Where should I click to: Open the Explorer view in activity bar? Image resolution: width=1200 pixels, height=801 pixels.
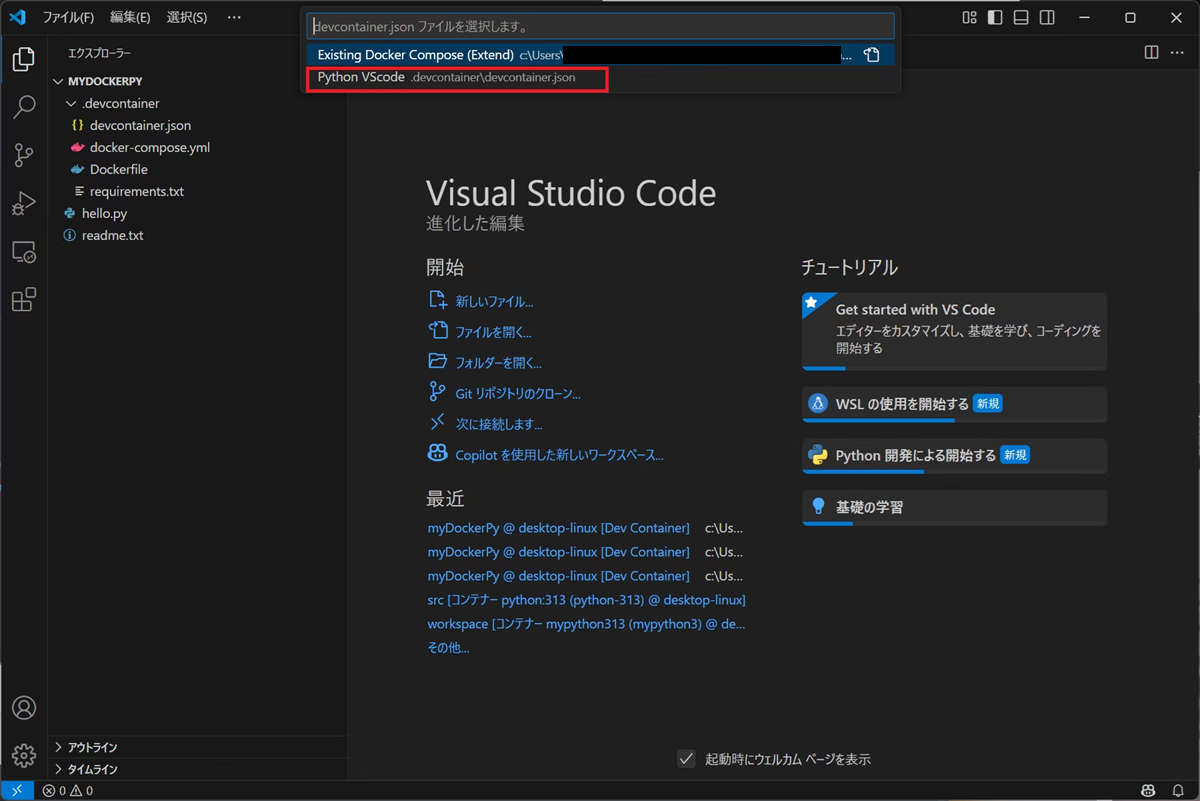(24, 59)
